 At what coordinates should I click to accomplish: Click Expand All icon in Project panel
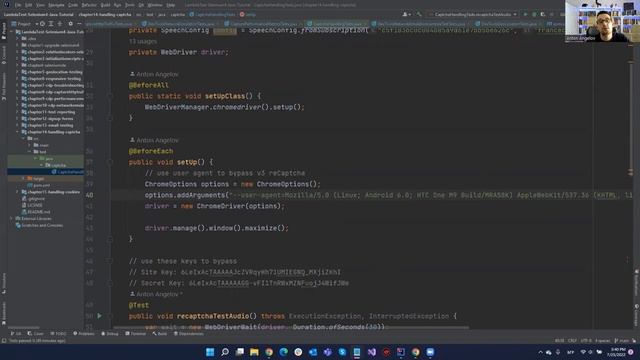click(51, 24)
